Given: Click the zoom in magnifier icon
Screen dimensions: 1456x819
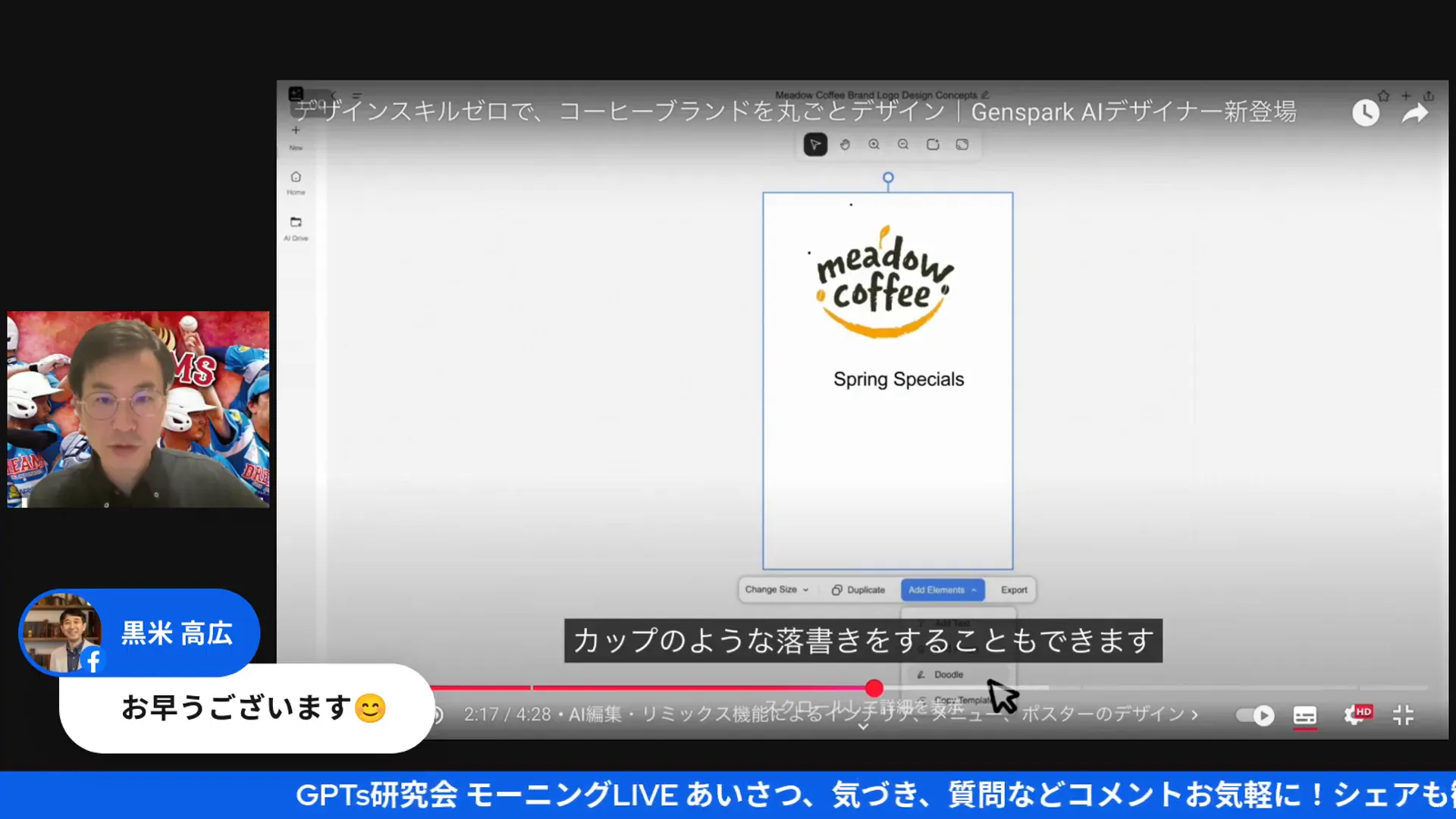Looking at the screenshot, I should [x=874, y=145].
